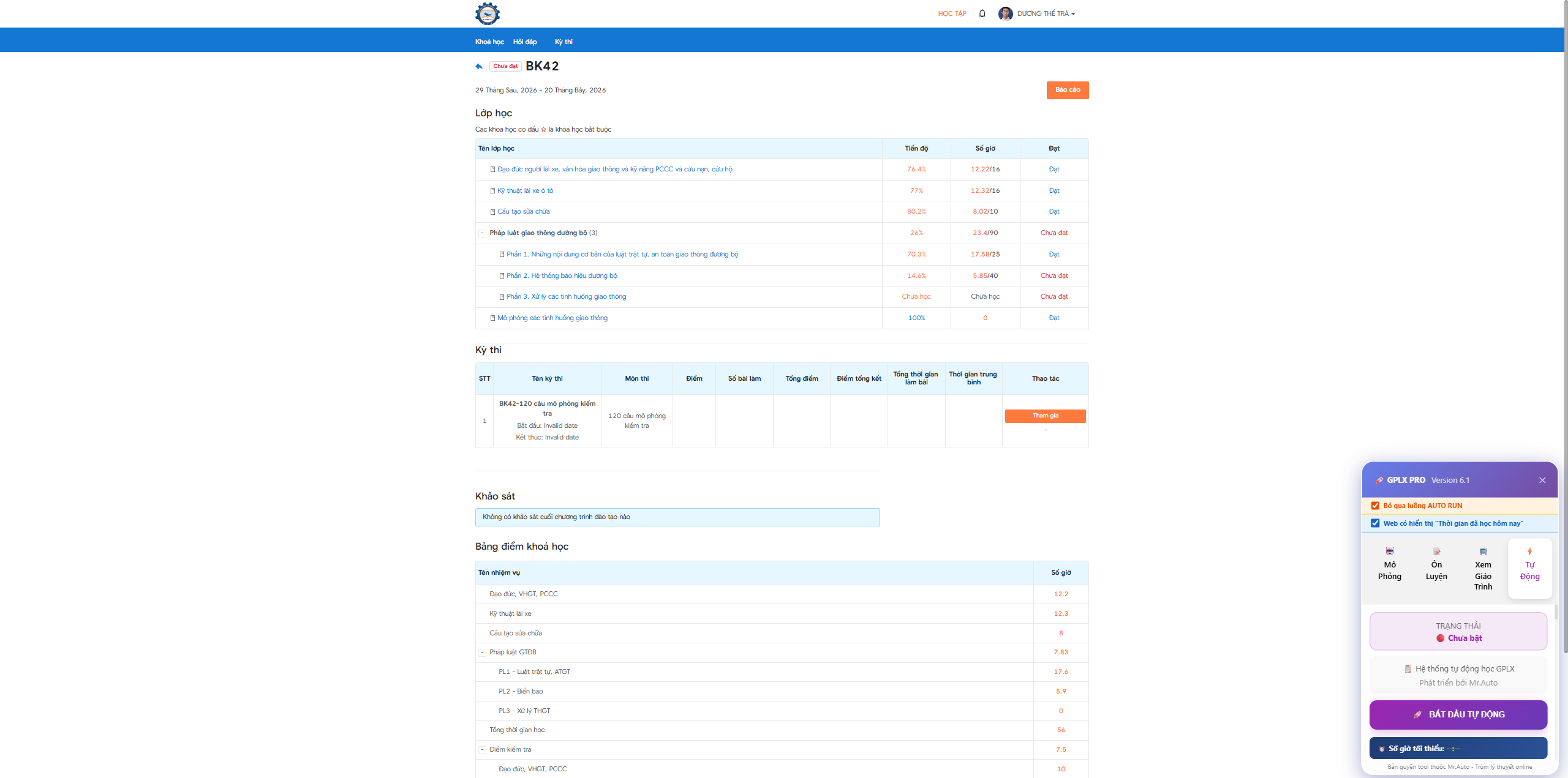Viewport: 1568px width, 778px height.
Task: Close the GPLX PRO panel
Action: (x=1542, y=480)
